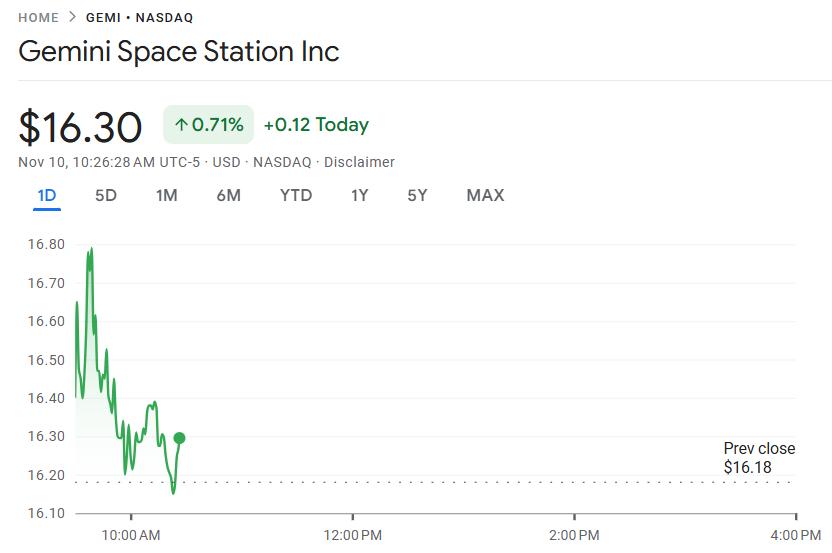Show the 1M chart range

click(x=167, y=195)
